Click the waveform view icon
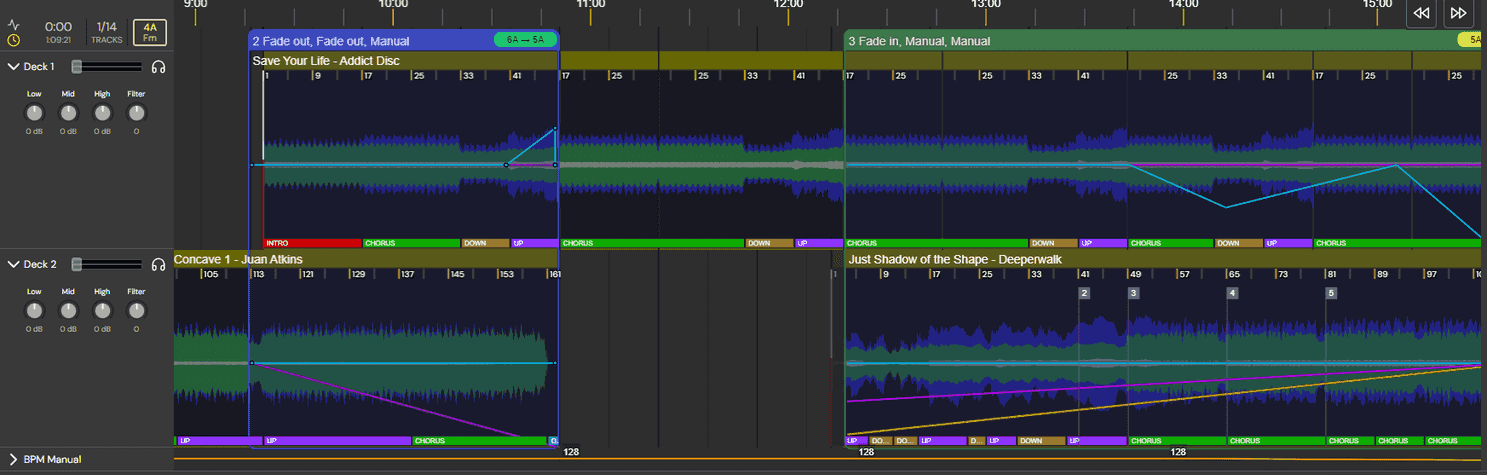 click(14, 24)
